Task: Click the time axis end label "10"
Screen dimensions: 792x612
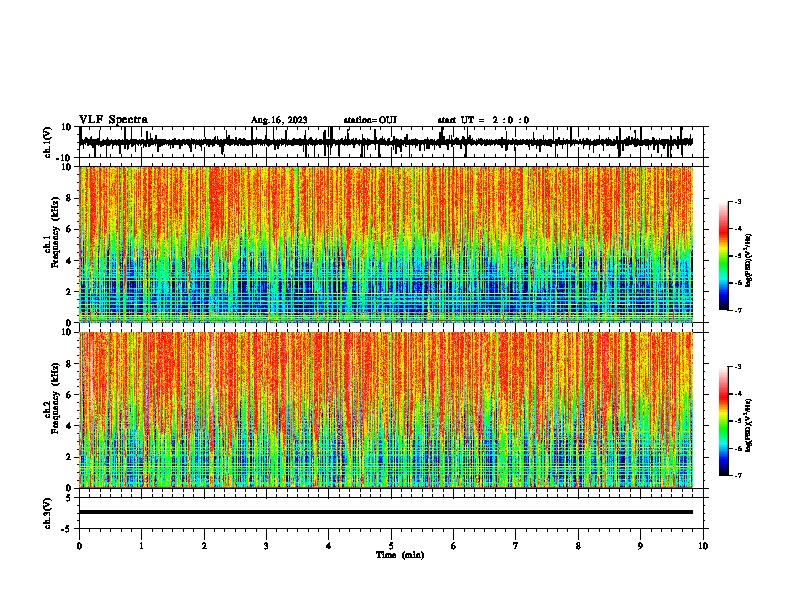Action: [703, 546]
